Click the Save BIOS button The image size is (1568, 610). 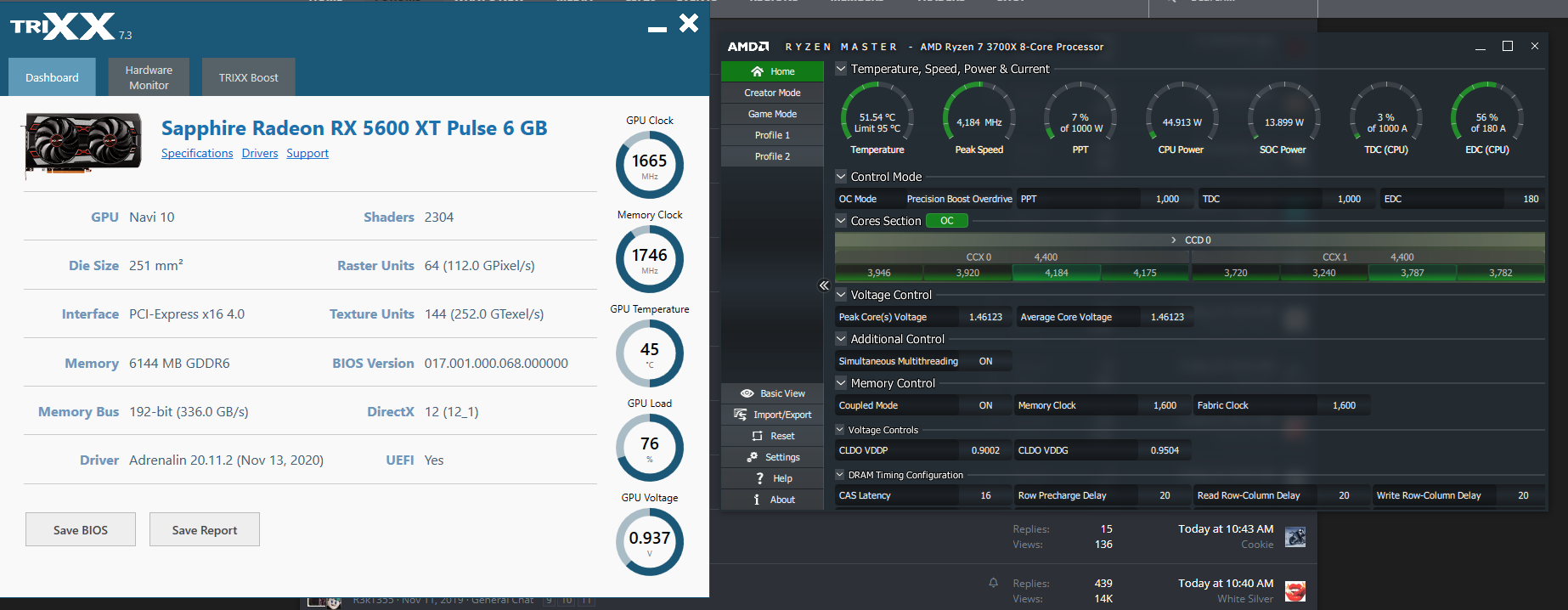tap(81, 529)
